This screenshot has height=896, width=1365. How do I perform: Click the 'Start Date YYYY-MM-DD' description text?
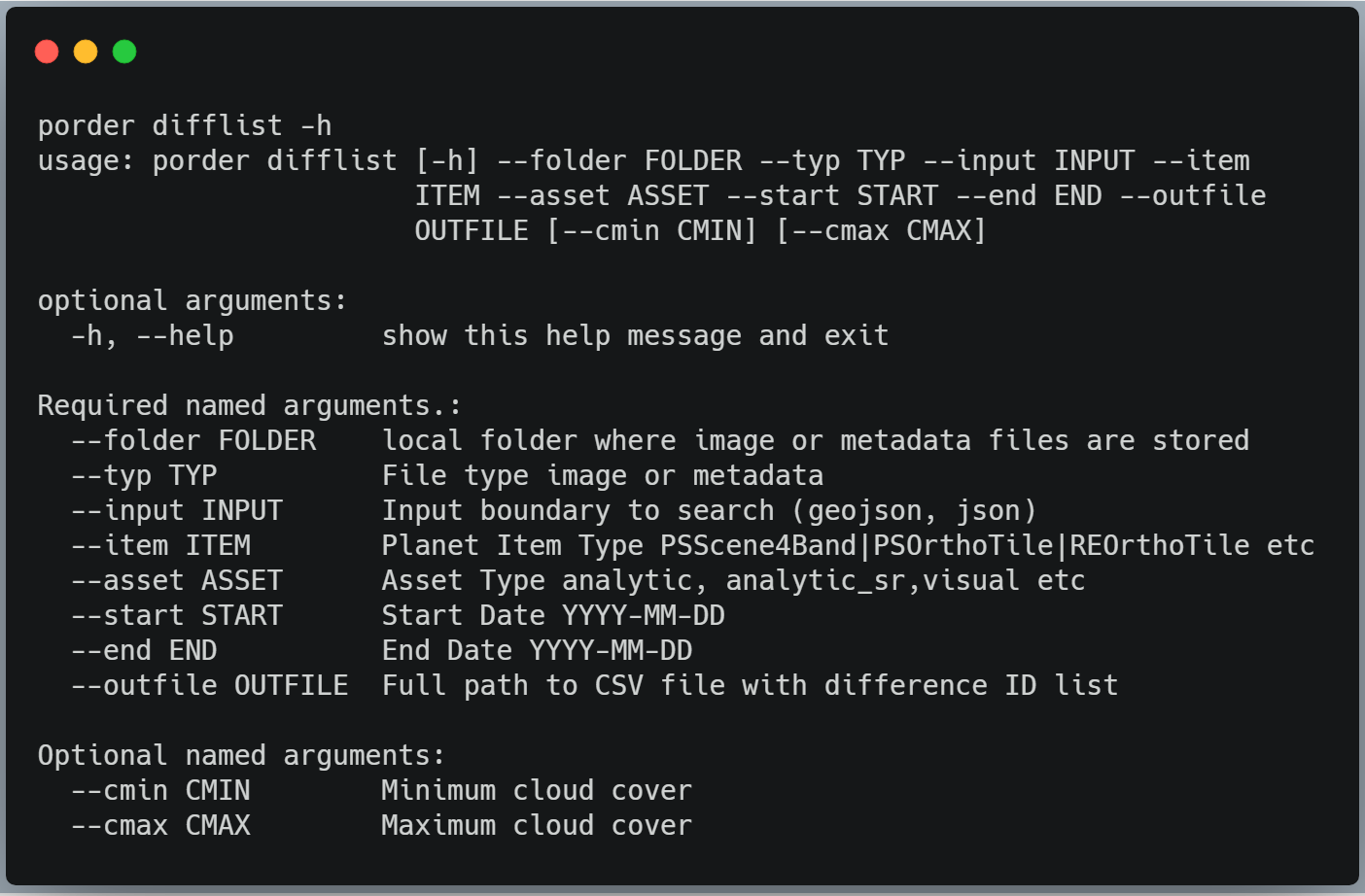click(553, 615)
